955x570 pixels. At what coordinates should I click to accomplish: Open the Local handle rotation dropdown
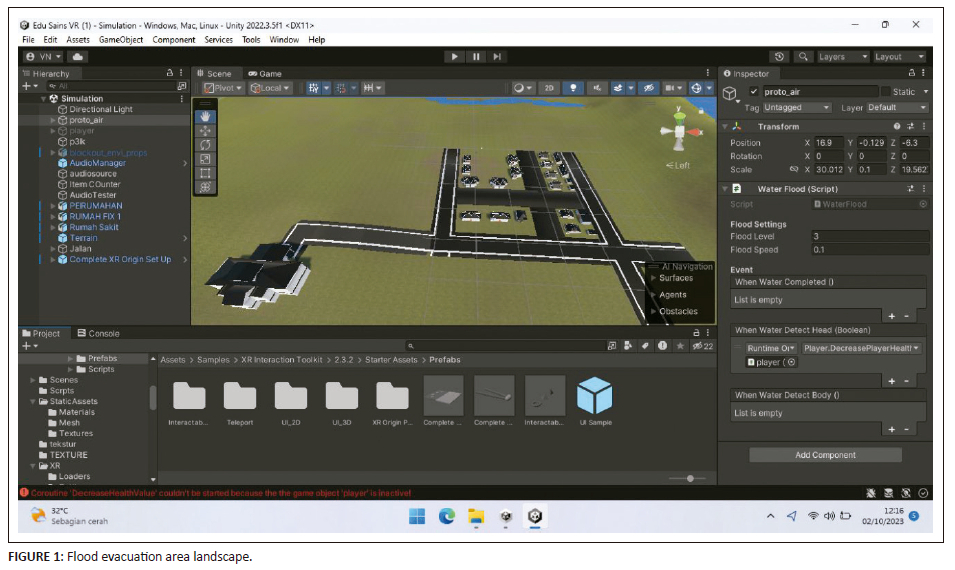coord(270,88)
